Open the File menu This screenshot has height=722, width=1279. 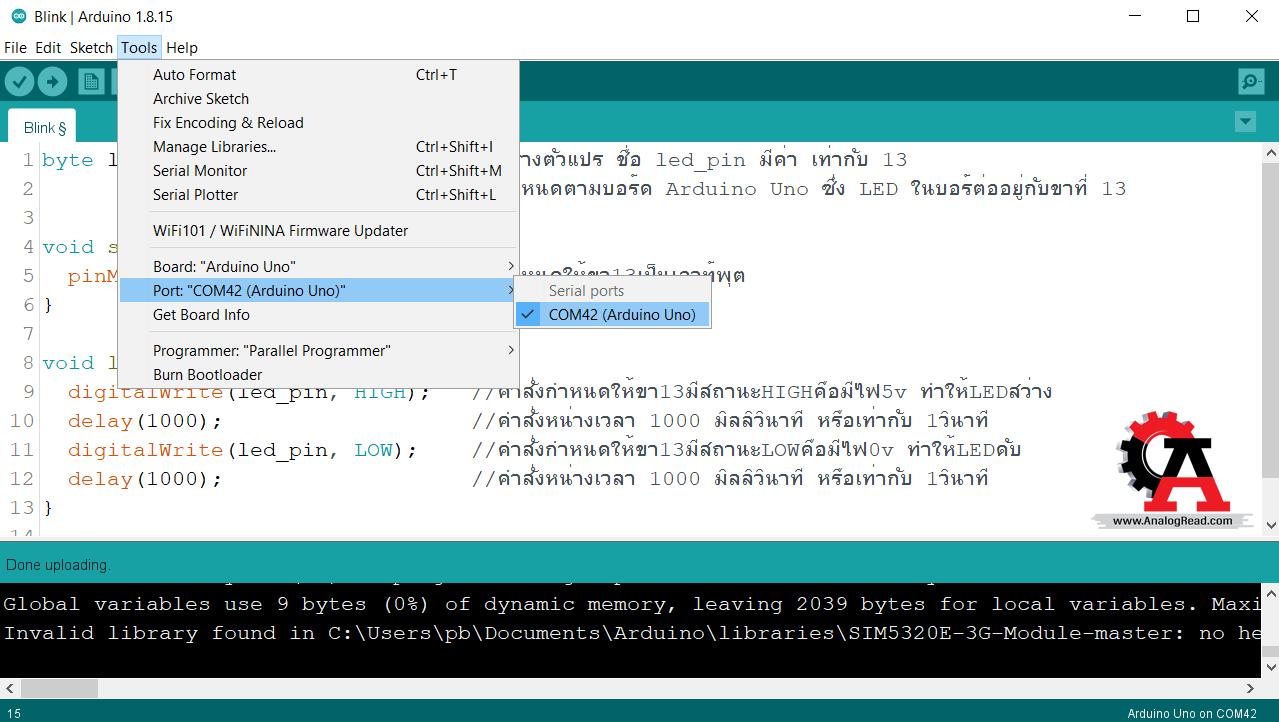(x=15, y=48)
